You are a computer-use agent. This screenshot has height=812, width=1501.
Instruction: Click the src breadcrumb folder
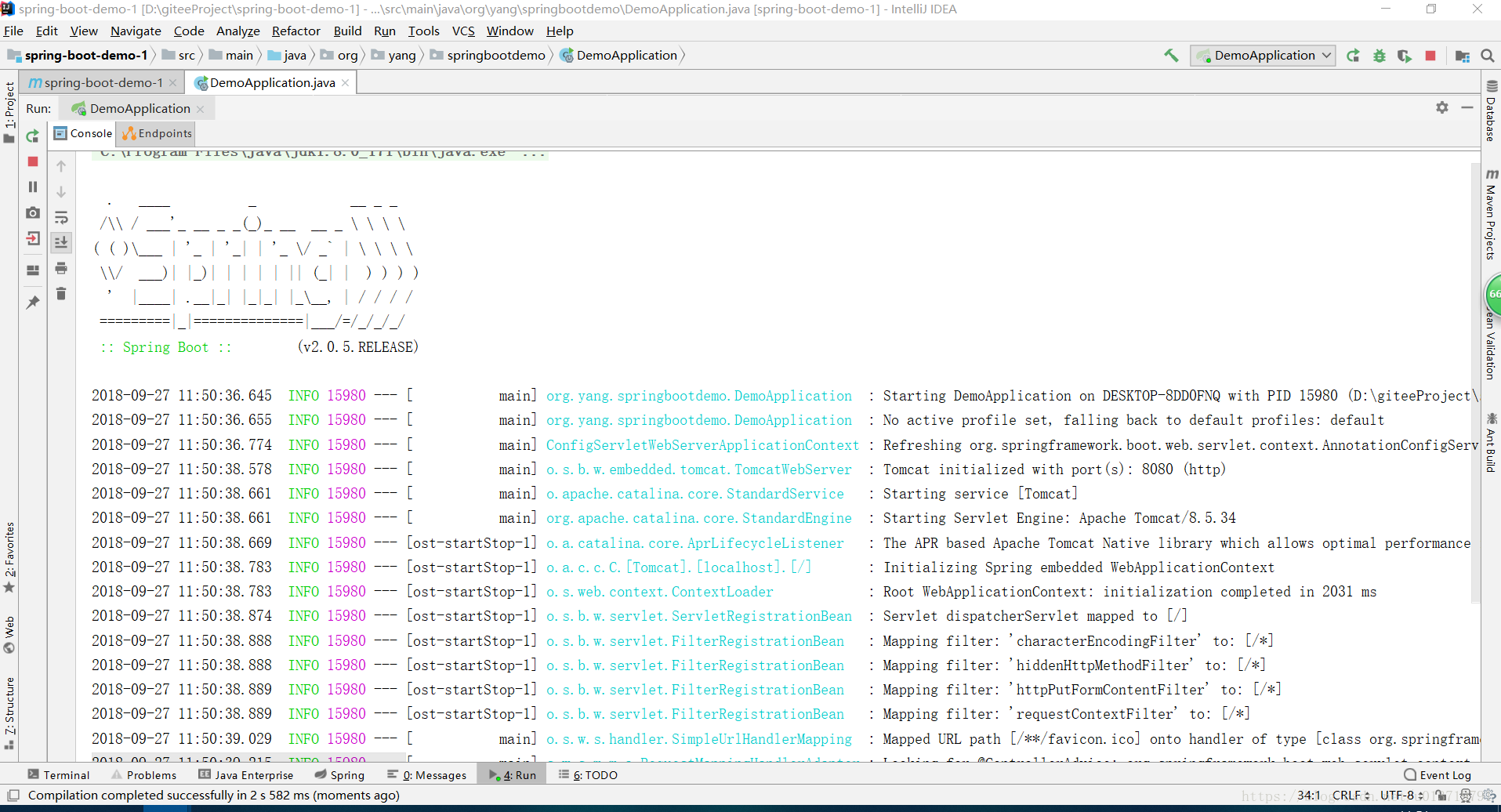pyautogui.click(x=179, y=55)
